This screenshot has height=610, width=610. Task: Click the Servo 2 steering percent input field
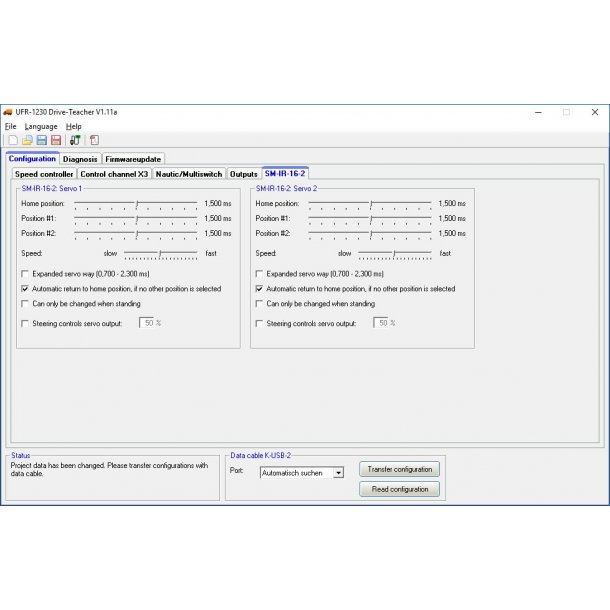click(x=381, y=323)
